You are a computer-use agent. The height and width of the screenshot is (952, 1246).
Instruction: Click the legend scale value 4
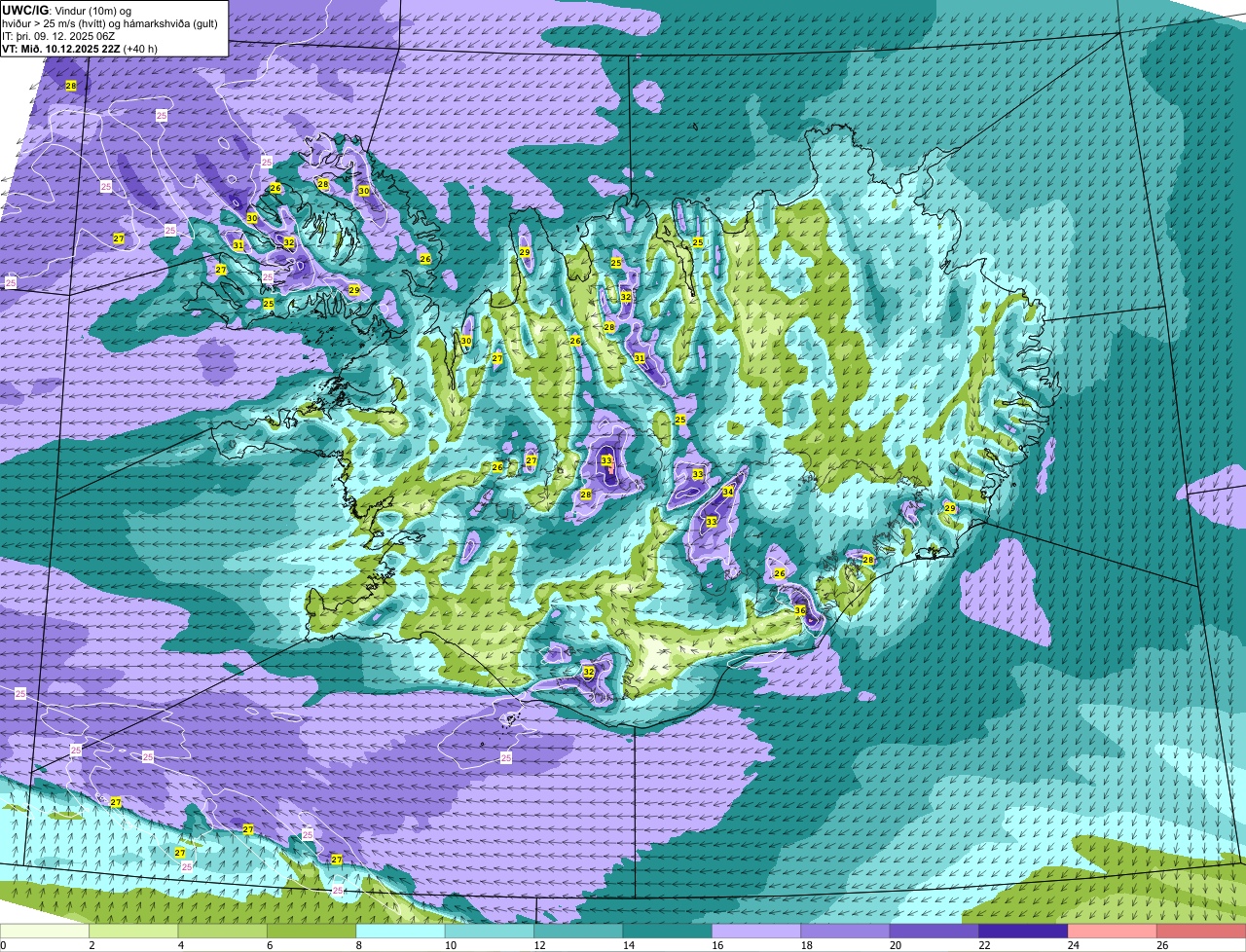coord(180,945)
